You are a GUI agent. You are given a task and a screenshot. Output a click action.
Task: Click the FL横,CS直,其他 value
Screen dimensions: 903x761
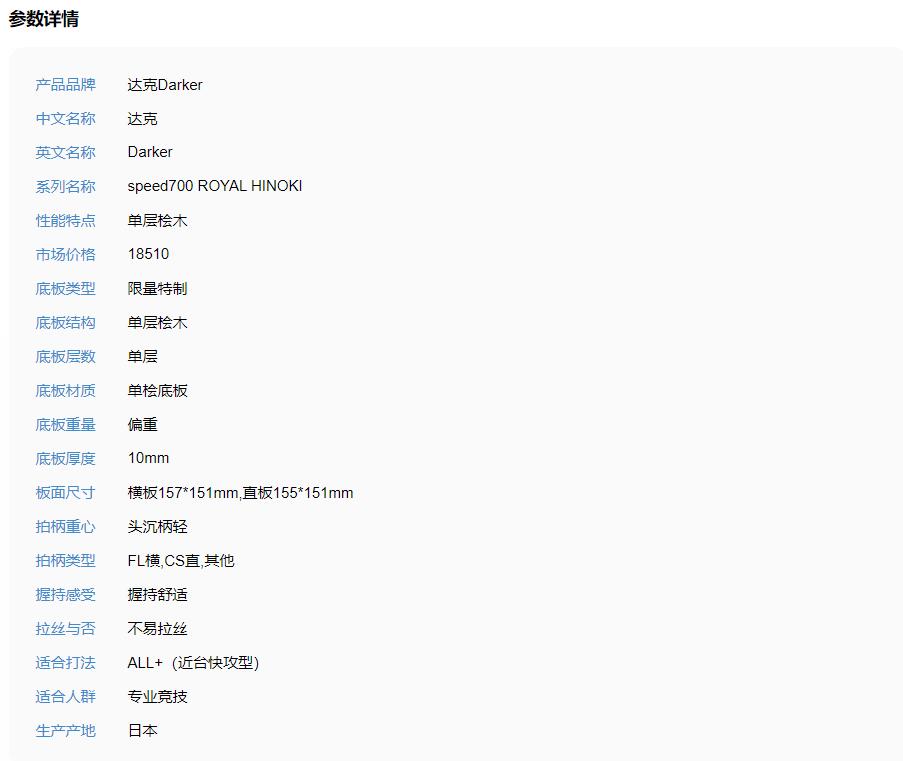pos(181,561)
